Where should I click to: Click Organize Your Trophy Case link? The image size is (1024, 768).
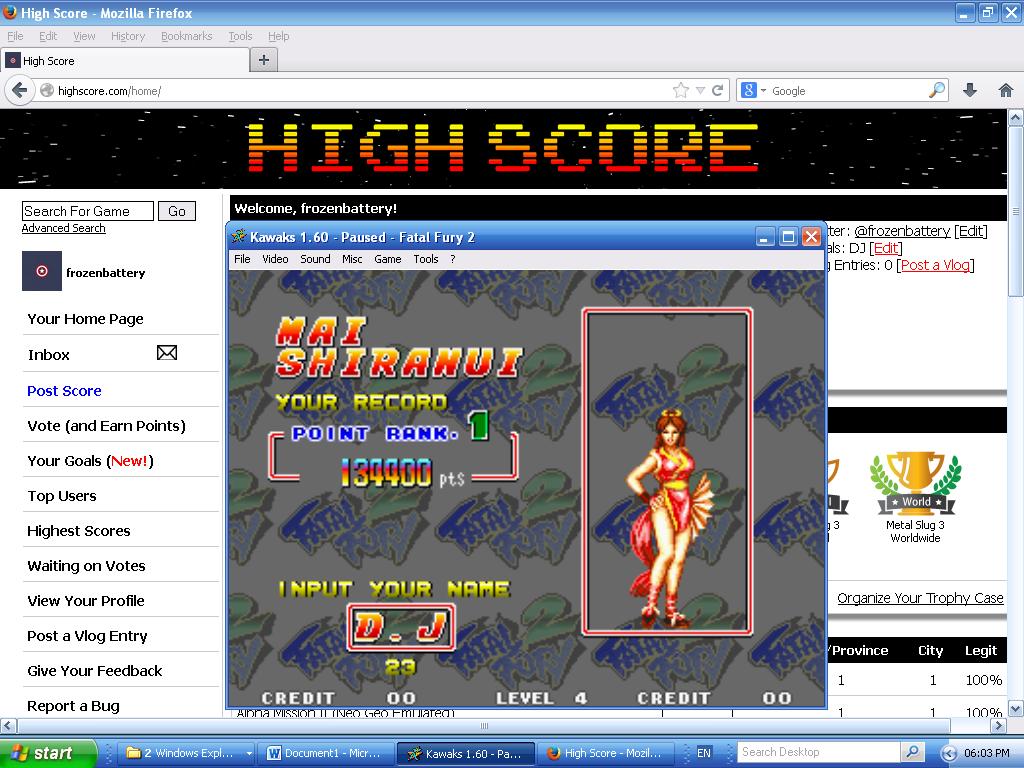(920, 598)
